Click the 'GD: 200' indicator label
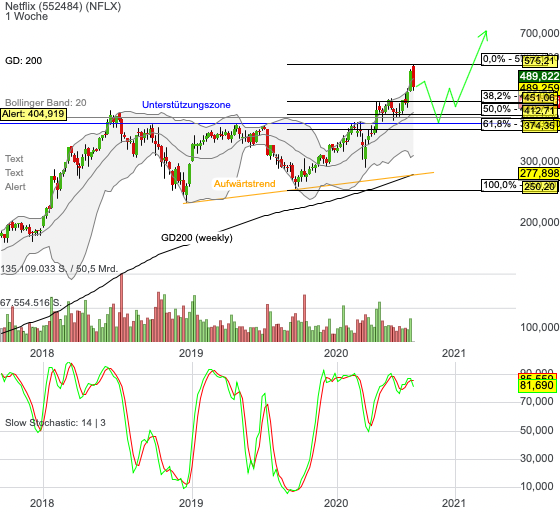The width and height of the screenshot is (560, 512). [24, 61]
